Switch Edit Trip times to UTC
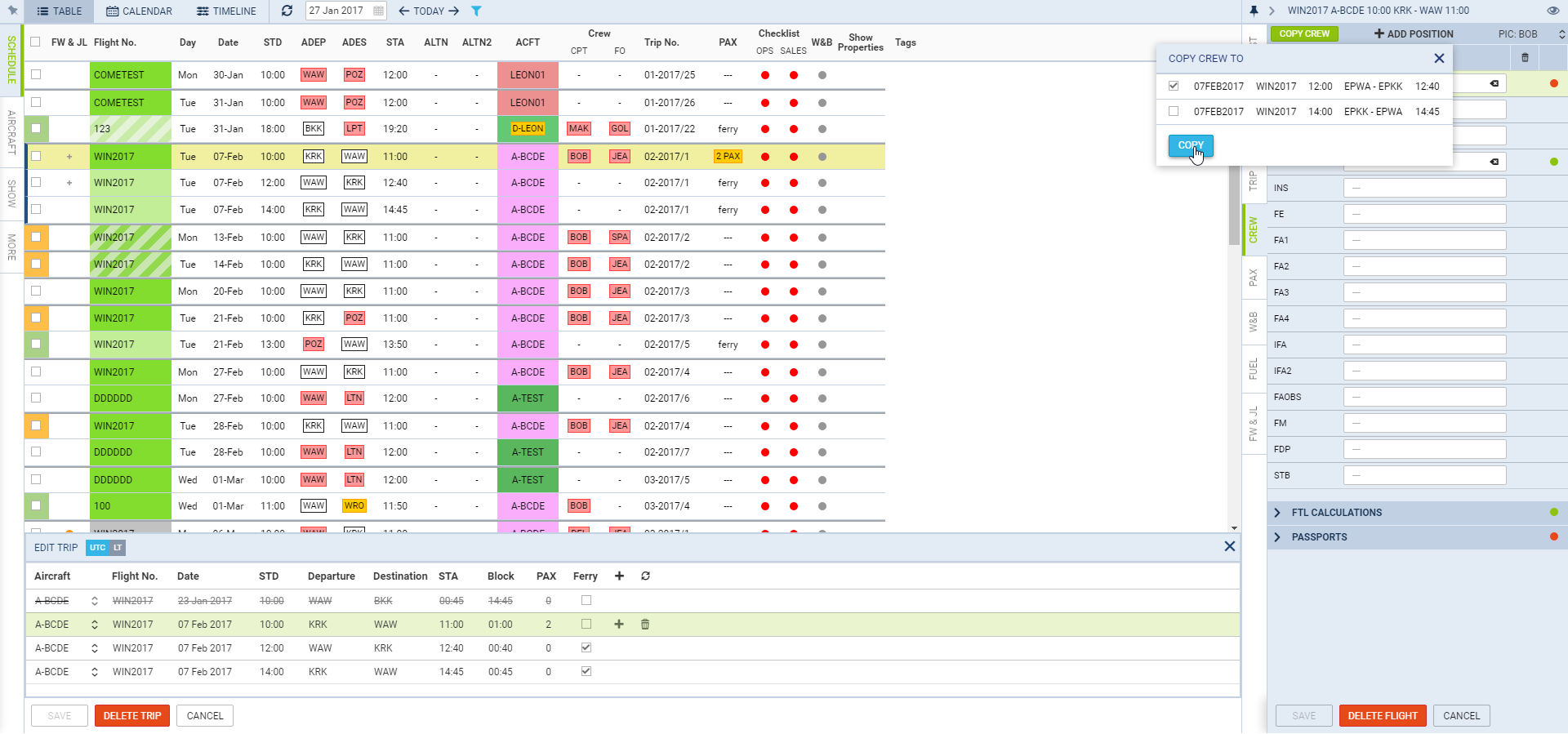1568x734 pixels. (98, 548)
